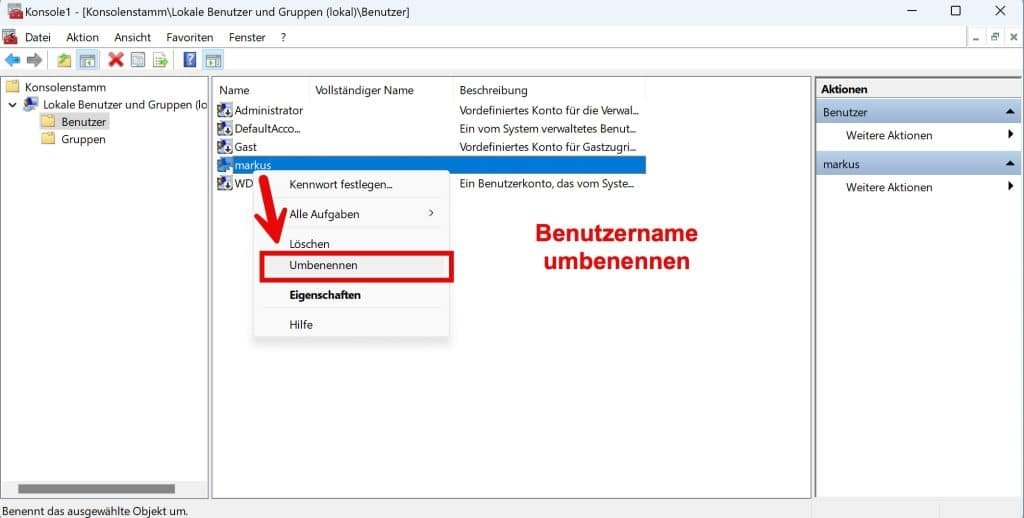Click Hilfe in the context menu
Screen dimensions: 1024x518
pos(351,325)
